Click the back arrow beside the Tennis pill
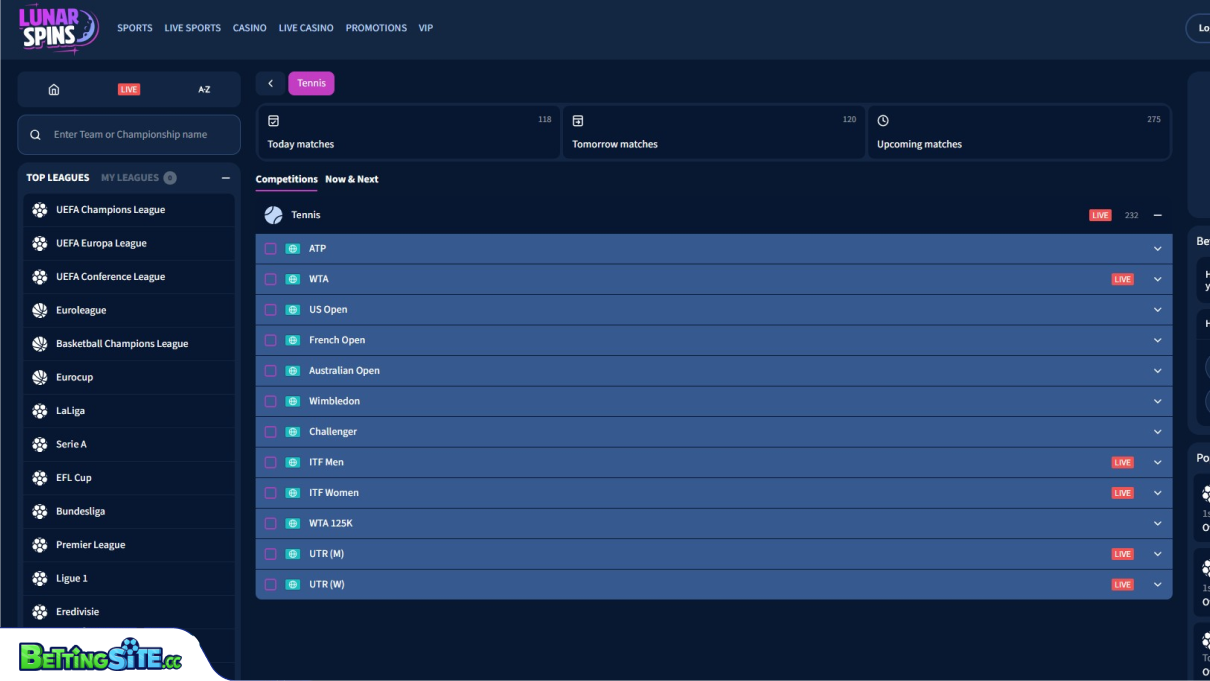 click(270, 83)
